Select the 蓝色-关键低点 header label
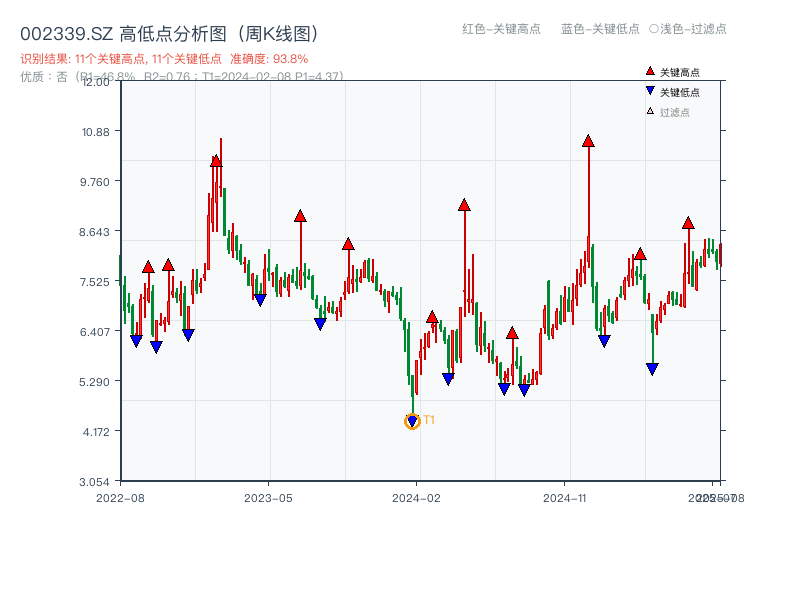The height and width of the screenshot is (600, 800). (x=600, y=29)
